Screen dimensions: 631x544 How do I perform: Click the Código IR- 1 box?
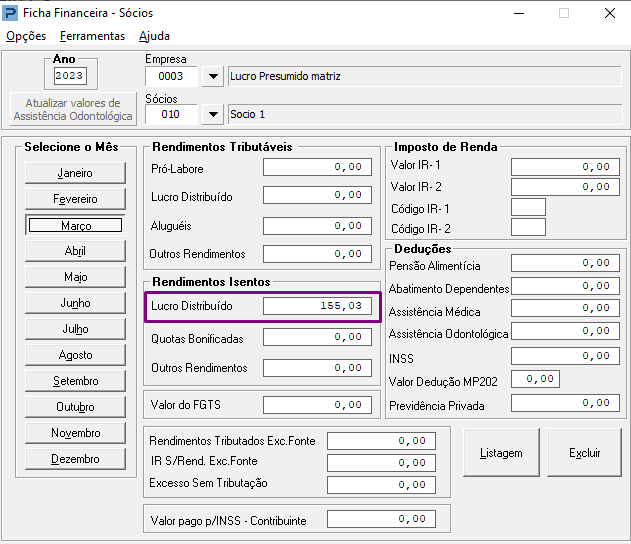point(528,207)
